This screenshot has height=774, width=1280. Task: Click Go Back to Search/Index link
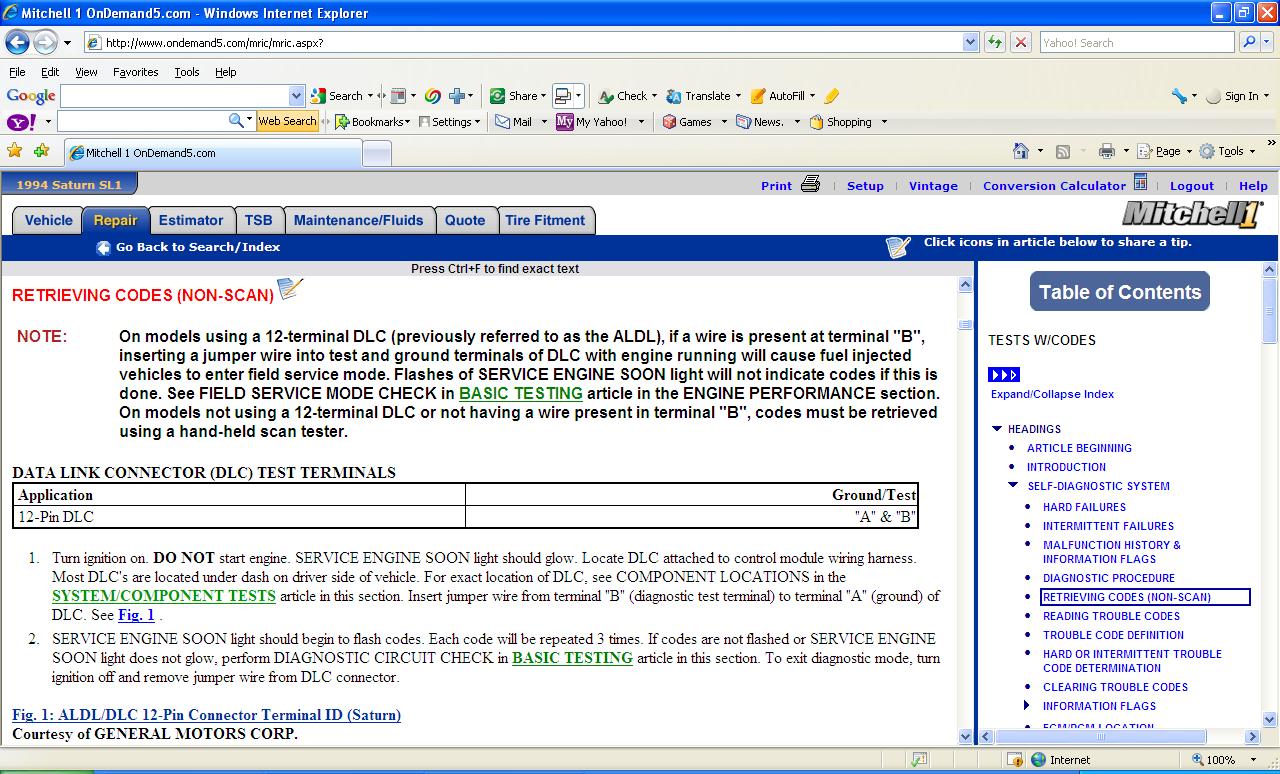(198, 247)
